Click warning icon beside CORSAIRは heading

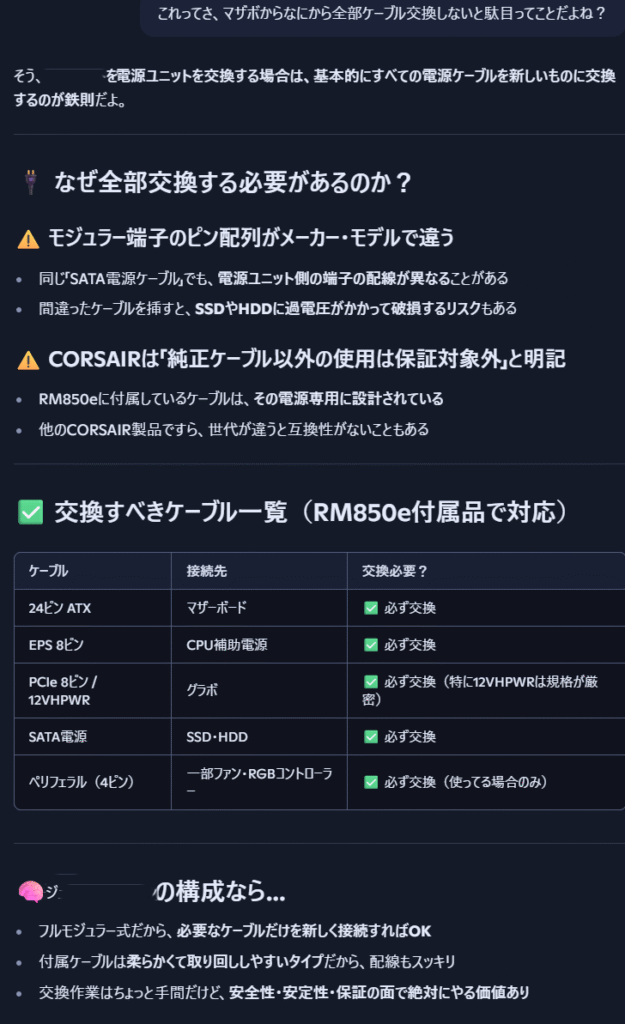29,359
